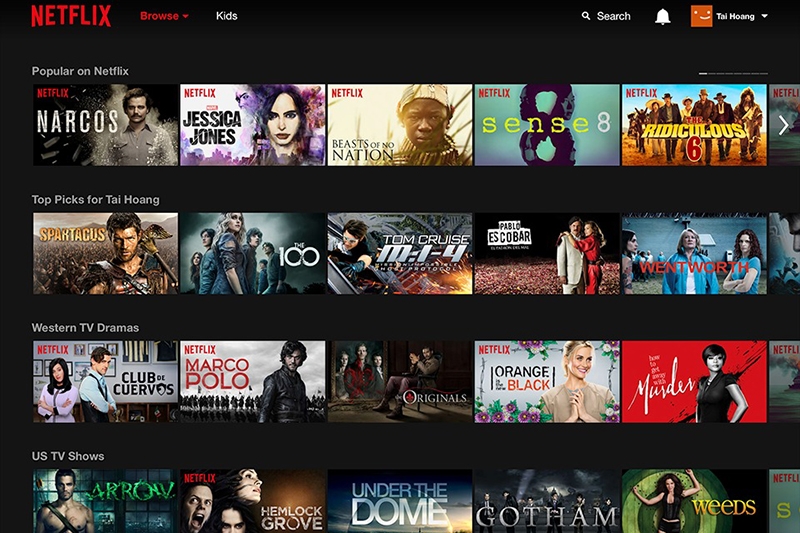Image resolution: width=800 pixels, height=533 pixels.
Task: Open the Club de Cuervos thumbnail
Action: coord(106,382)
